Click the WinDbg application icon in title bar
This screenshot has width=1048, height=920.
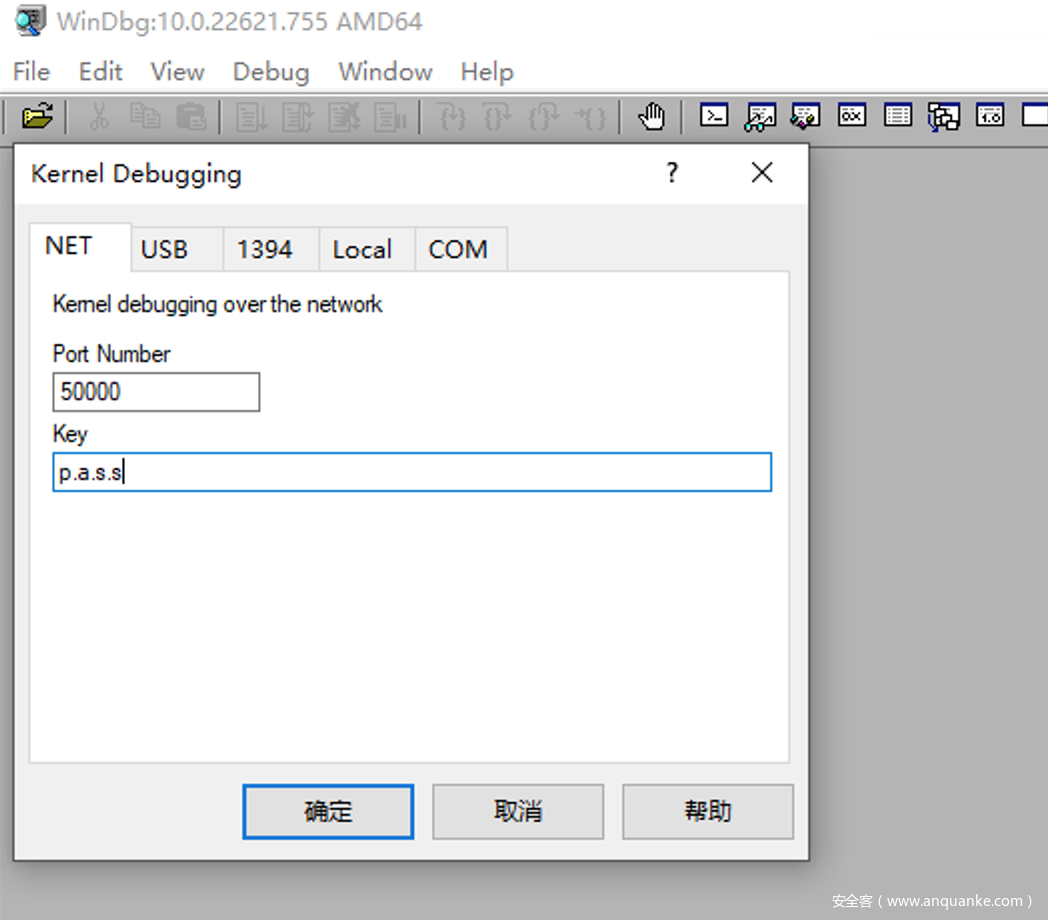(x=30, y=21)
